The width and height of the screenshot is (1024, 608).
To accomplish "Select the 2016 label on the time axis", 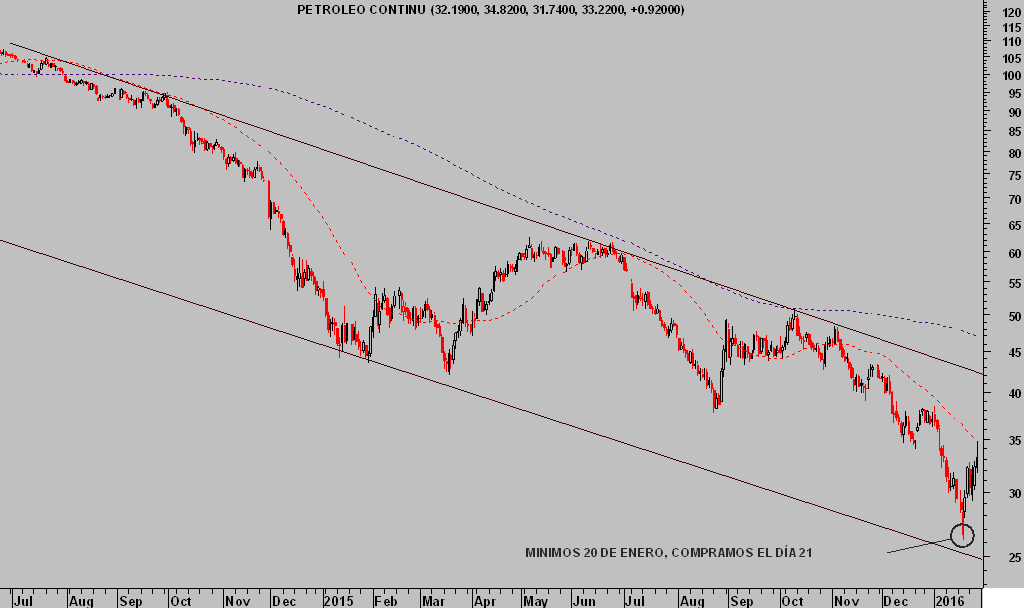I will tap(949, 602).
